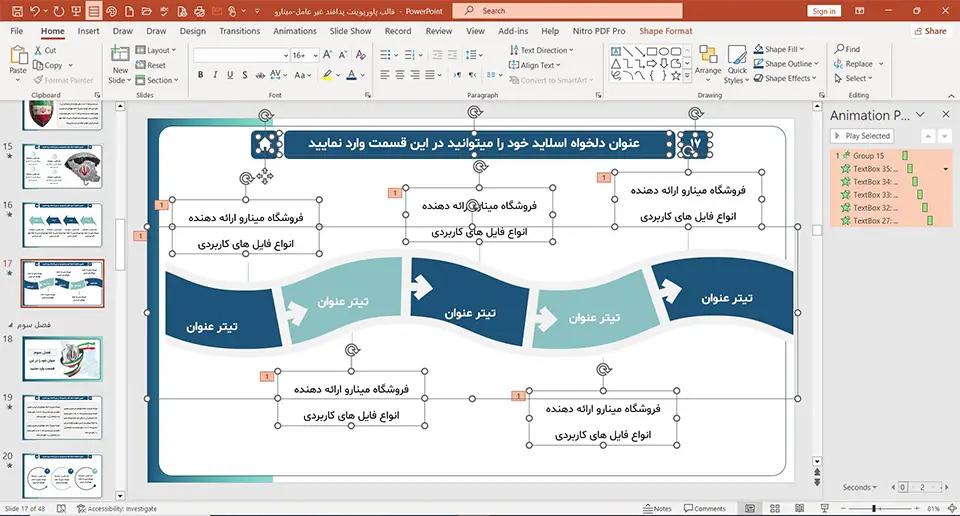
Task: Click Find in the Editing group
Action: click(x=847, y=49)
